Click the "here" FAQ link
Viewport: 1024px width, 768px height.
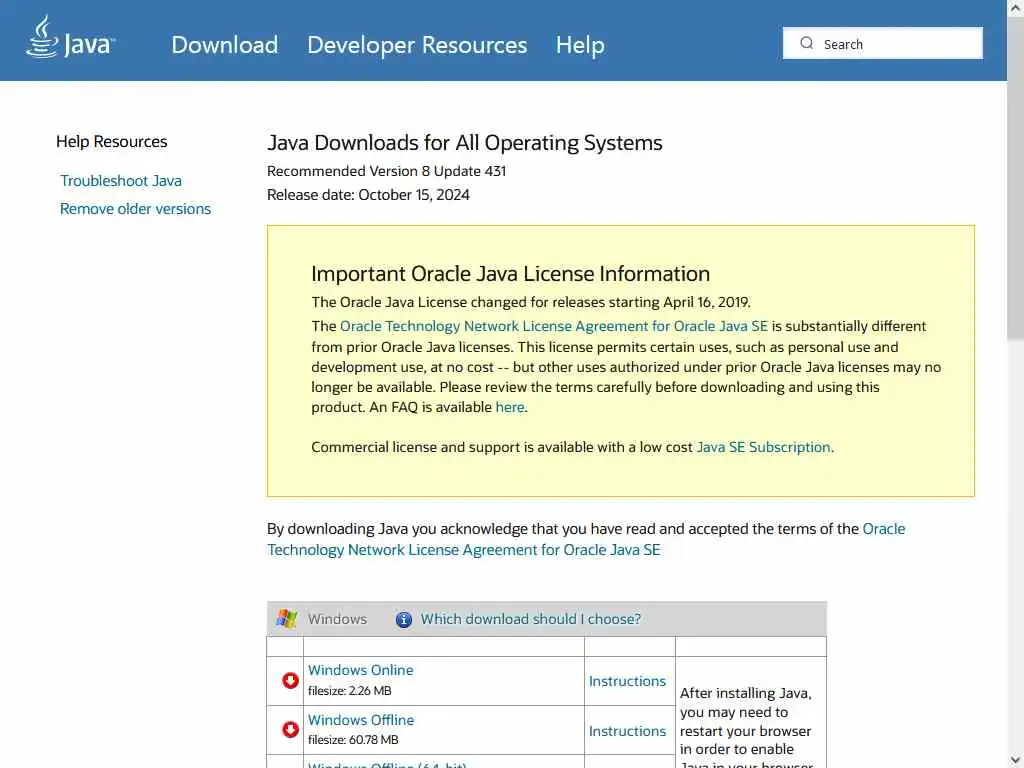pyautogui.click(x=509, y=407)
